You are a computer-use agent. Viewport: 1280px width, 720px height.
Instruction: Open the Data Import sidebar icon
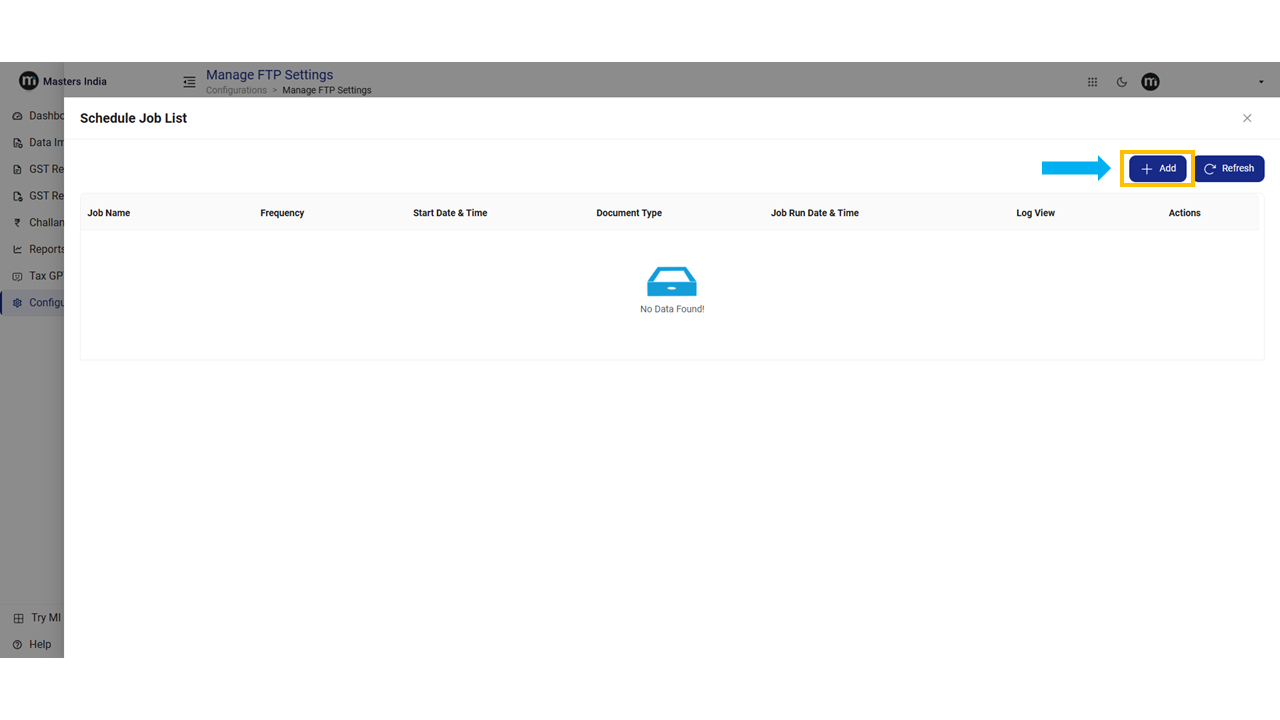coord(18,143)
